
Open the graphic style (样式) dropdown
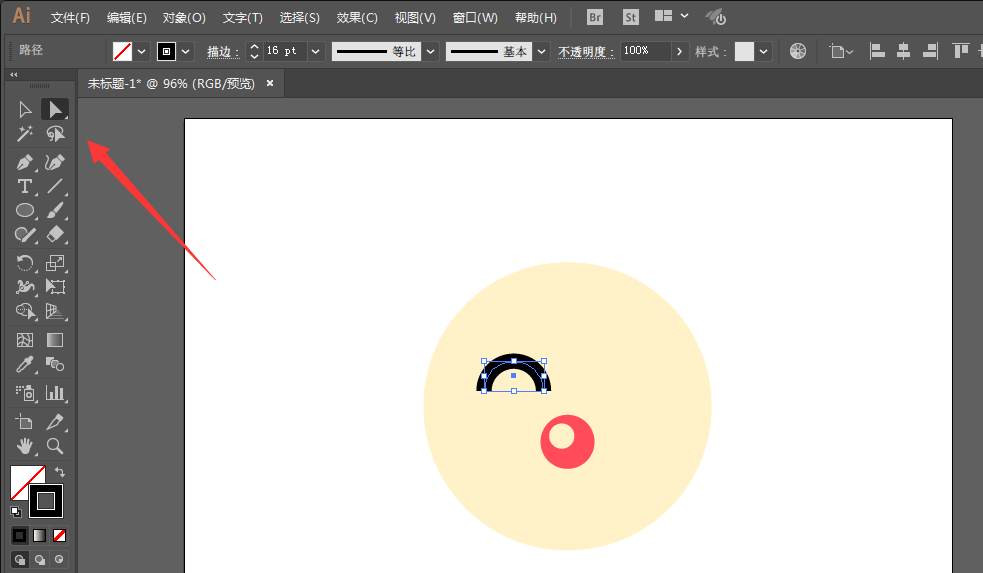[764, 51]
